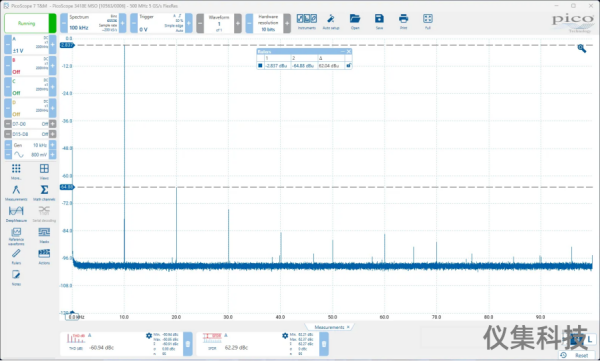Click the Open folder icon

(x=355, y=21)
